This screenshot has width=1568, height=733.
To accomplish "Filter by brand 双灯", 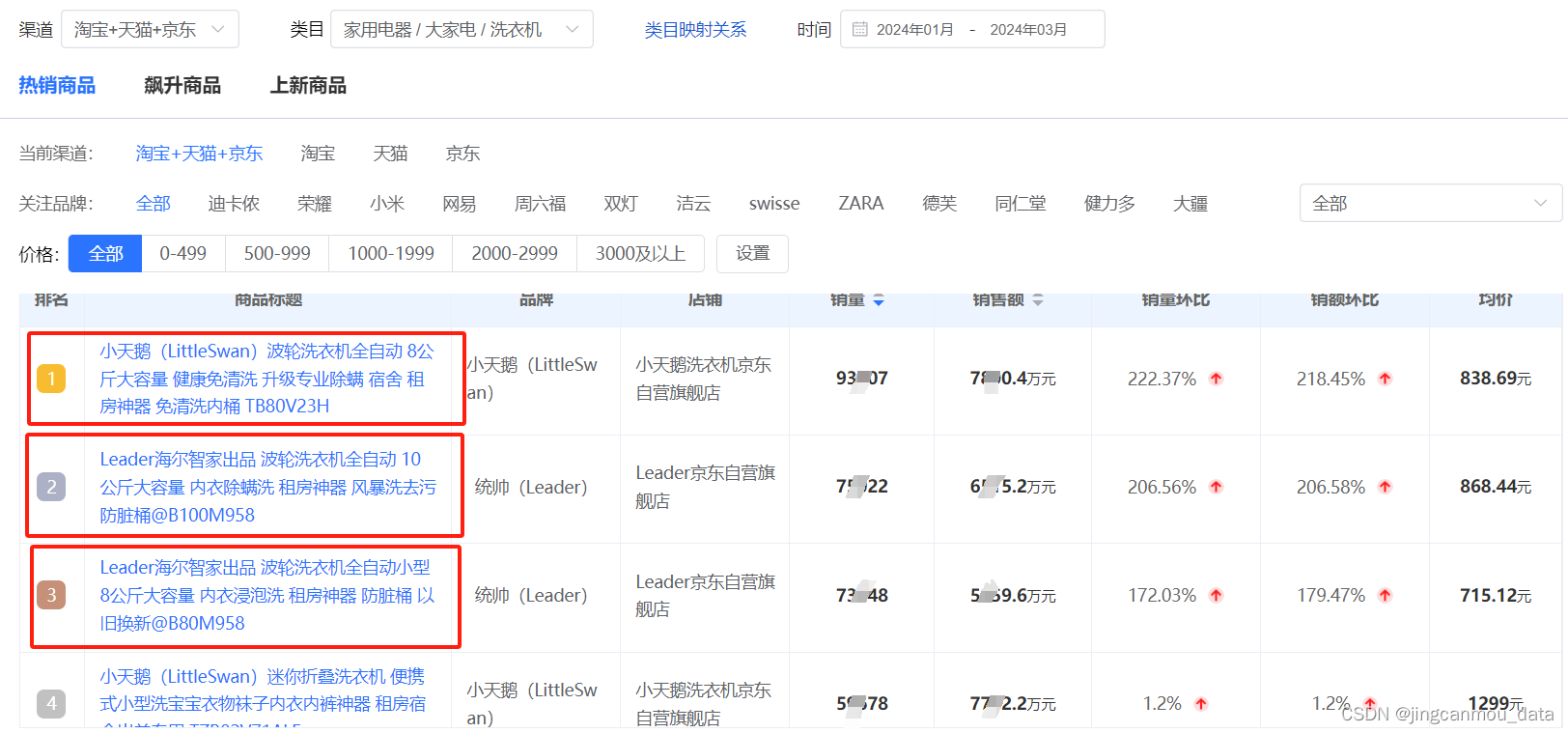I will pyautogui.click(x=621, y=204).
